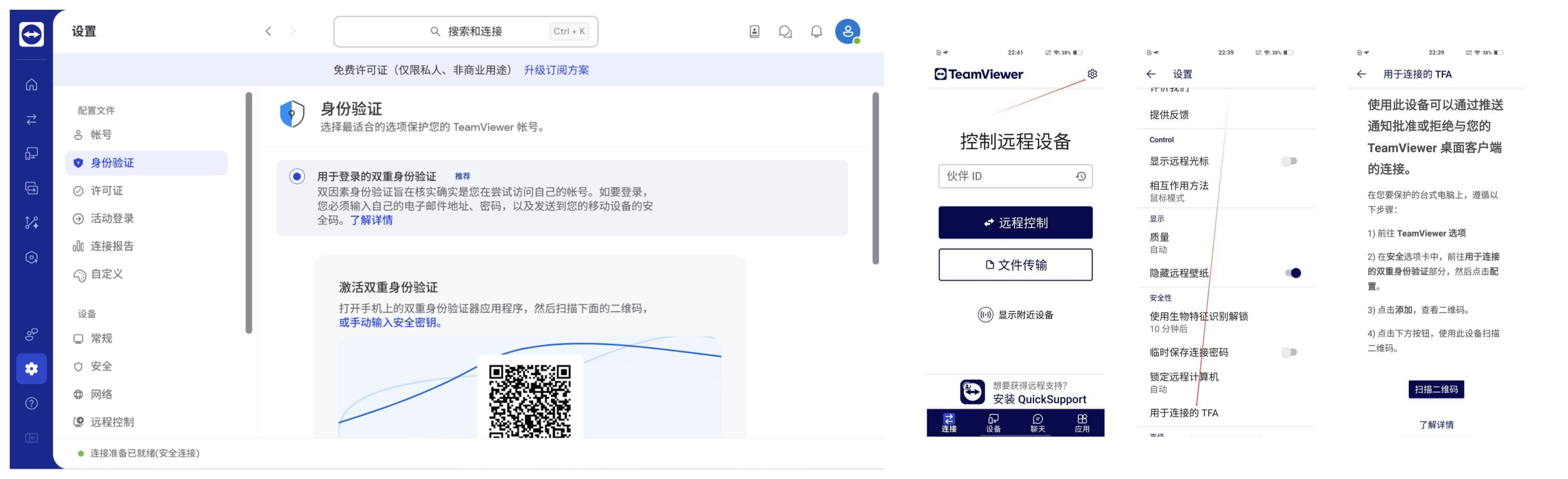This screenshot has height=479, width=1568.
Task: Open 远程控制 device settings
Action: click(x=146, y=422)
